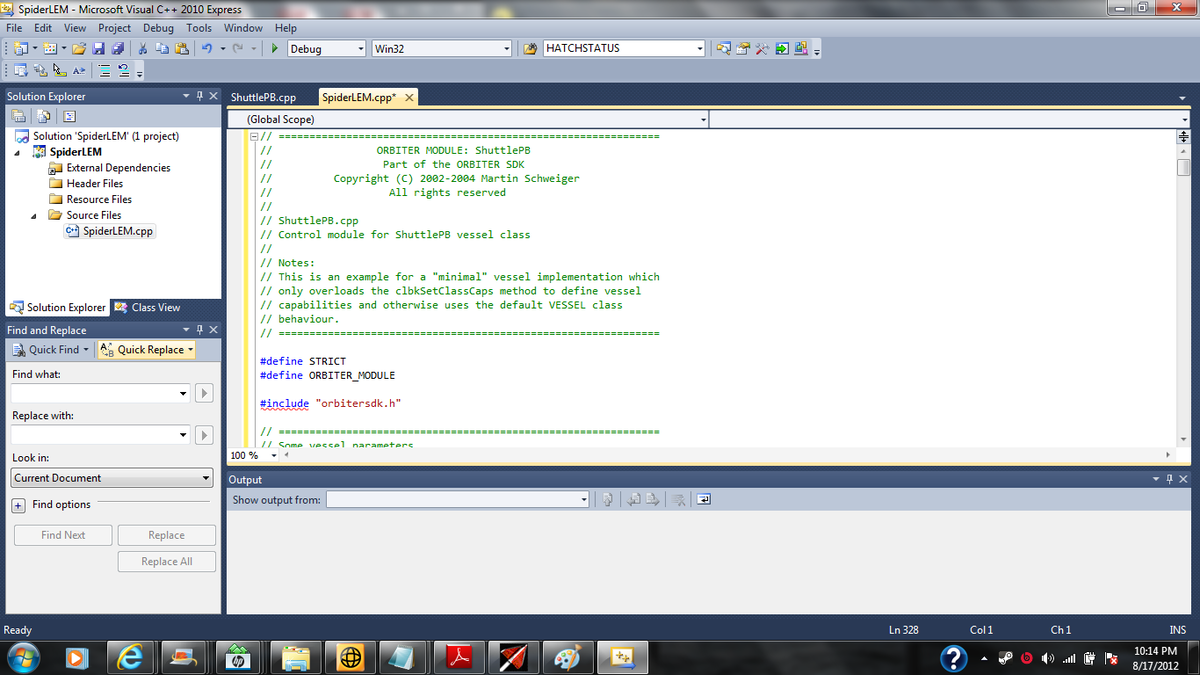Open the Show output from dropdown
Screen dimensions: 1200x675
point(583,499)
